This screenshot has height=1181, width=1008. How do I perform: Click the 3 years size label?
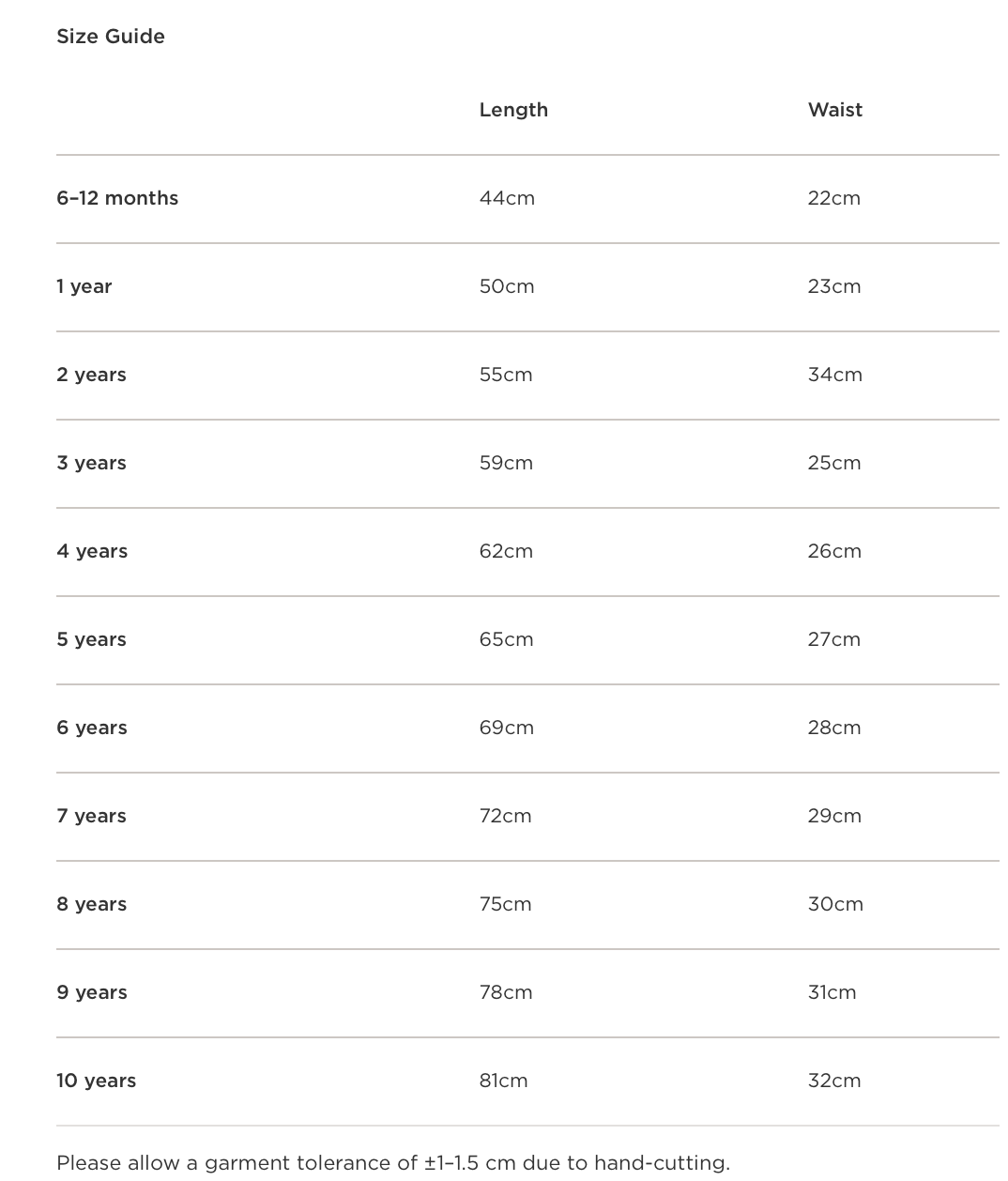click(91, 463)
